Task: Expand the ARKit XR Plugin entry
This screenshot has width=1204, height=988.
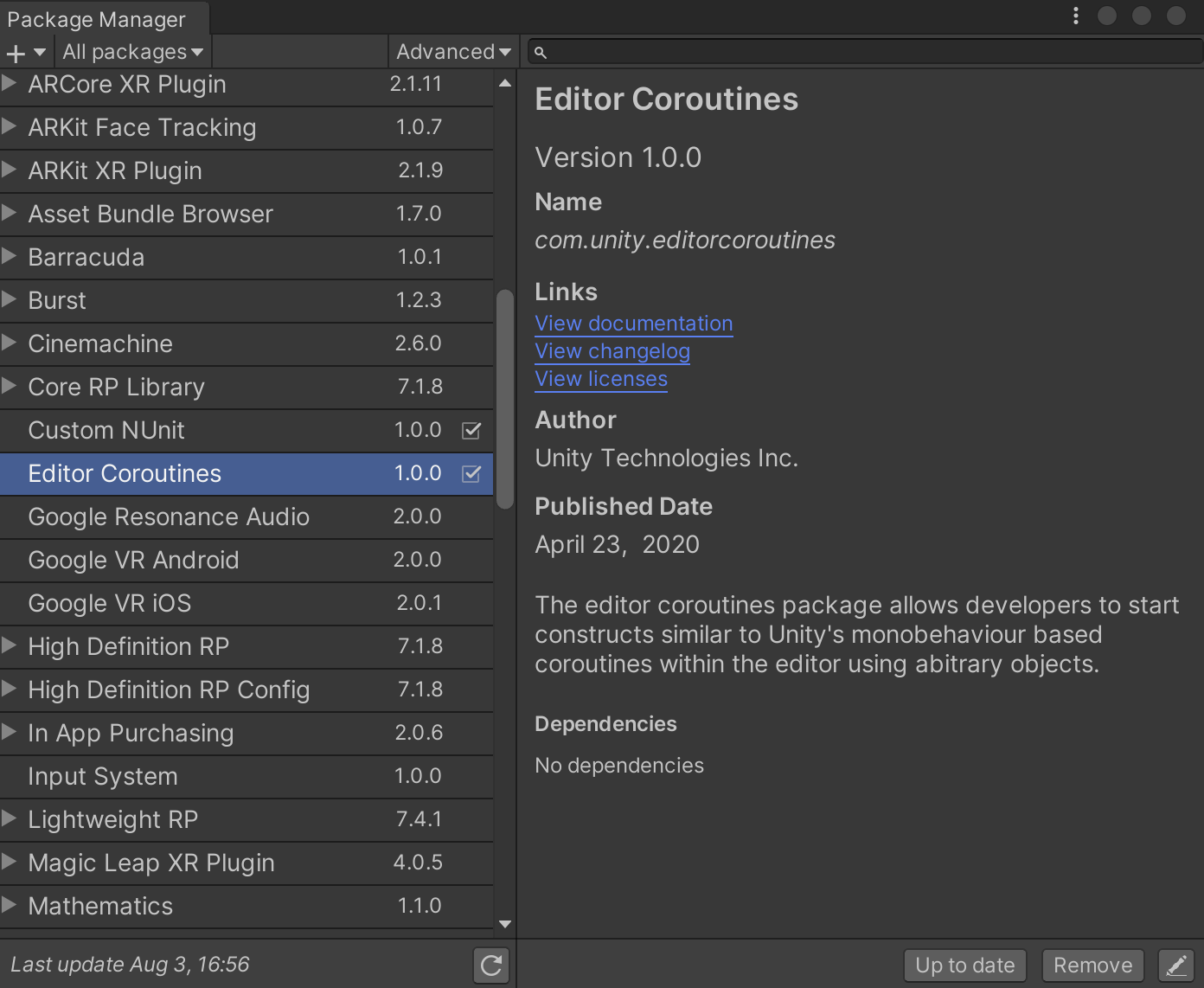Action: 10,170
